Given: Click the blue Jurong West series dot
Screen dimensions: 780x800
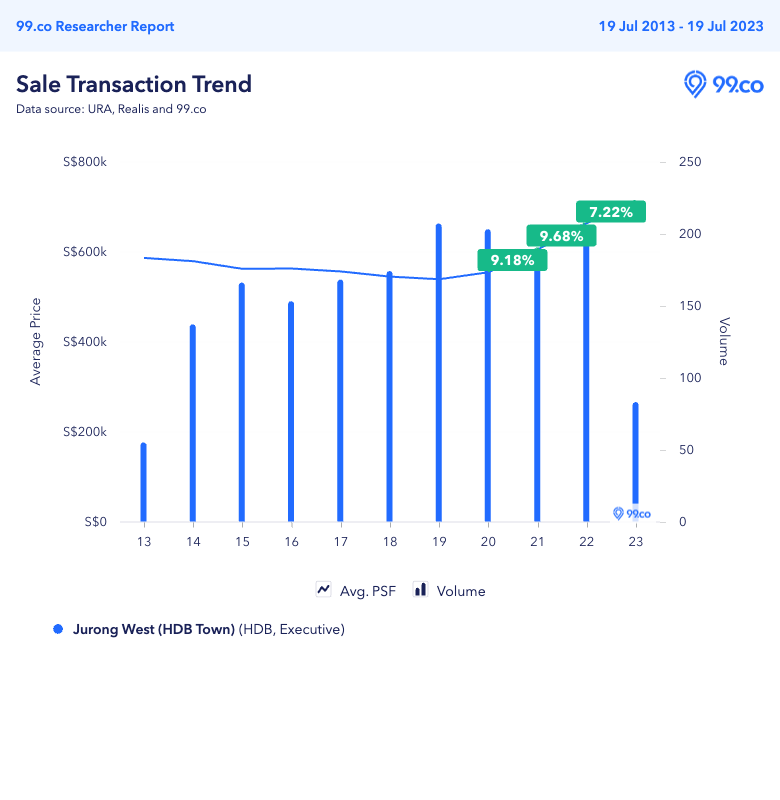Looking at the screenshot, I should (x=58, y=629).
